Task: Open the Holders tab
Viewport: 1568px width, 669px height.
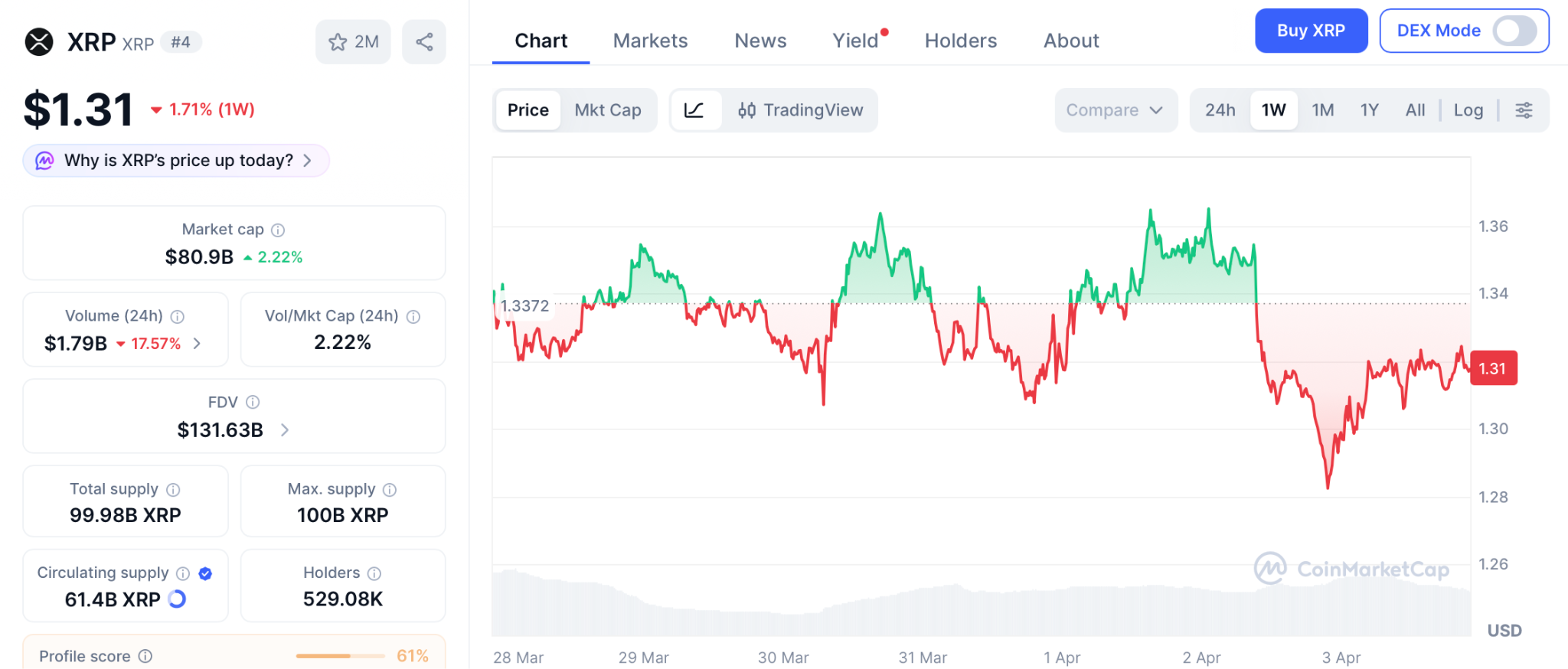Action: pyautogui.click(x=960, y=41)
